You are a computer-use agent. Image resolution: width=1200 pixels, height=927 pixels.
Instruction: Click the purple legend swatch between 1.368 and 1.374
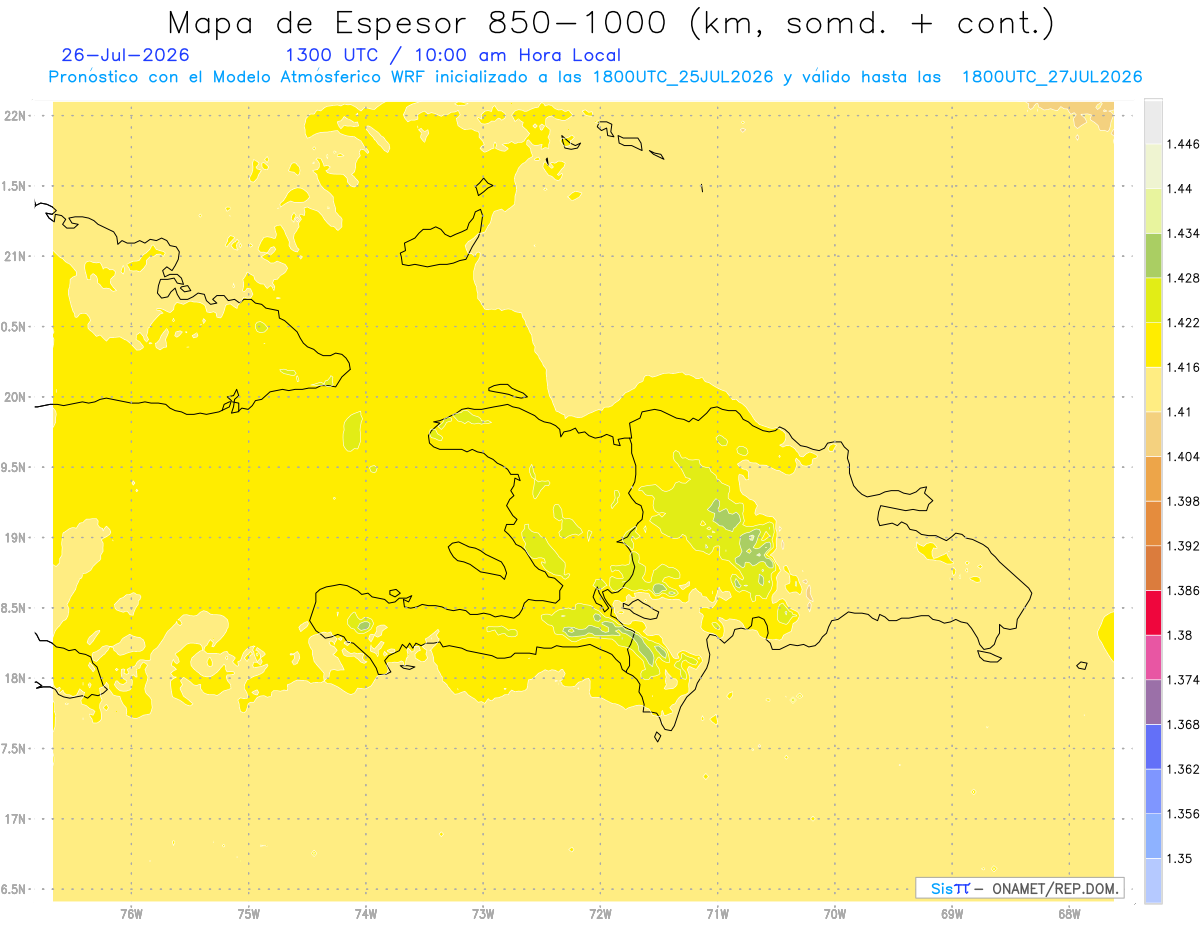[1153, 702]
